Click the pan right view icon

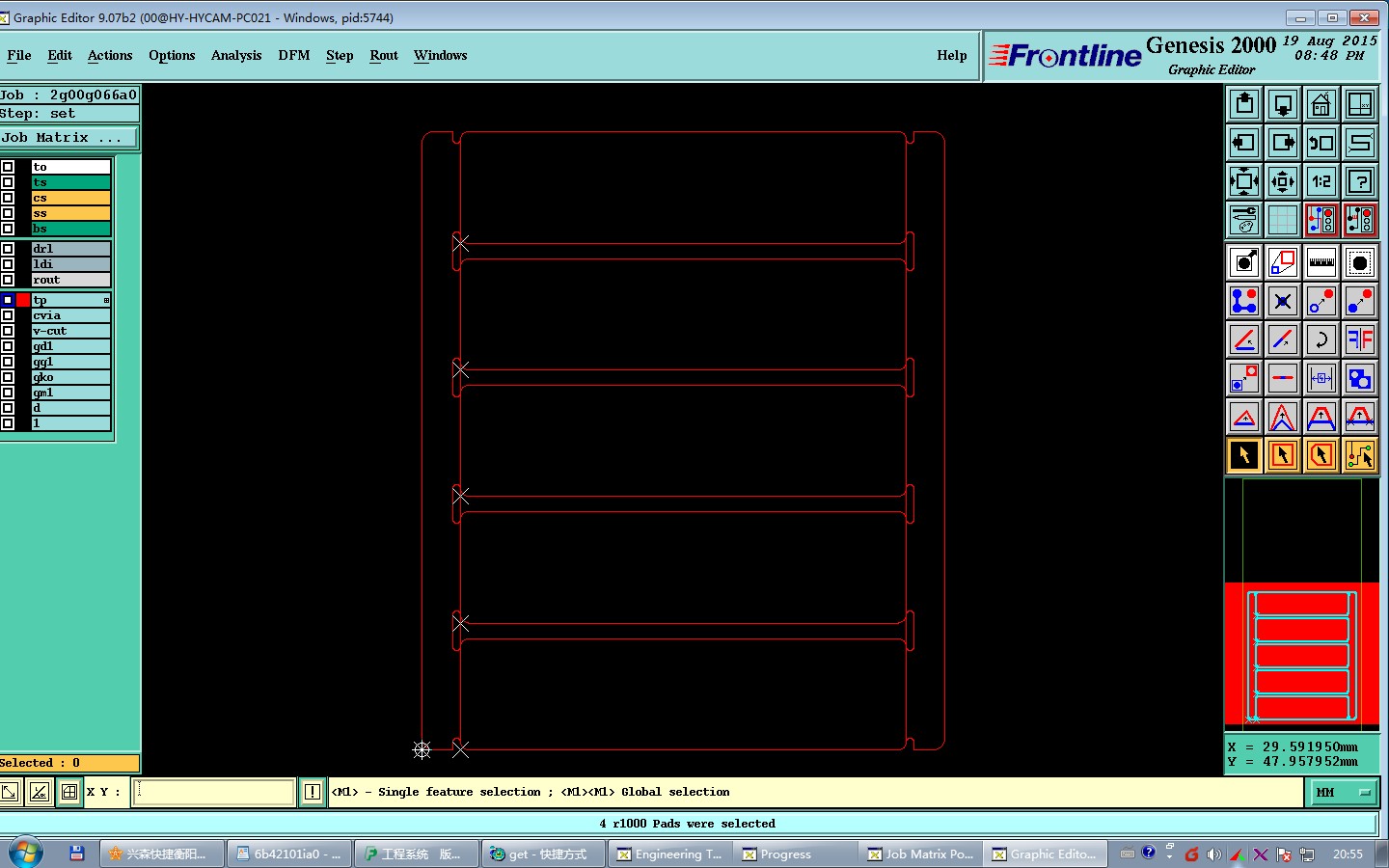1283,143
